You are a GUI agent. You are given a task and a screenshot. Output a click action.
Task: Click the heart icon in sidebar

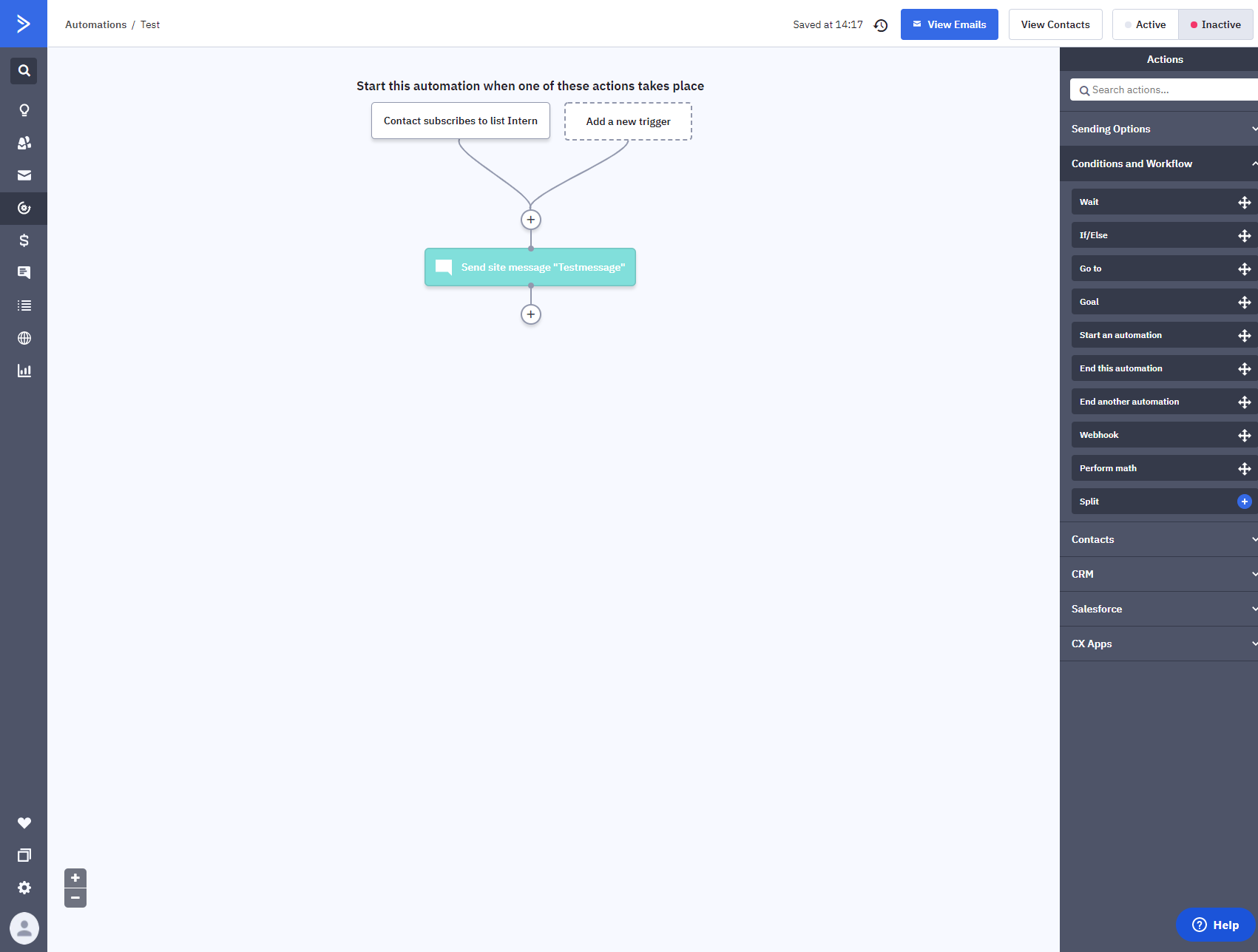click(24, 823)
